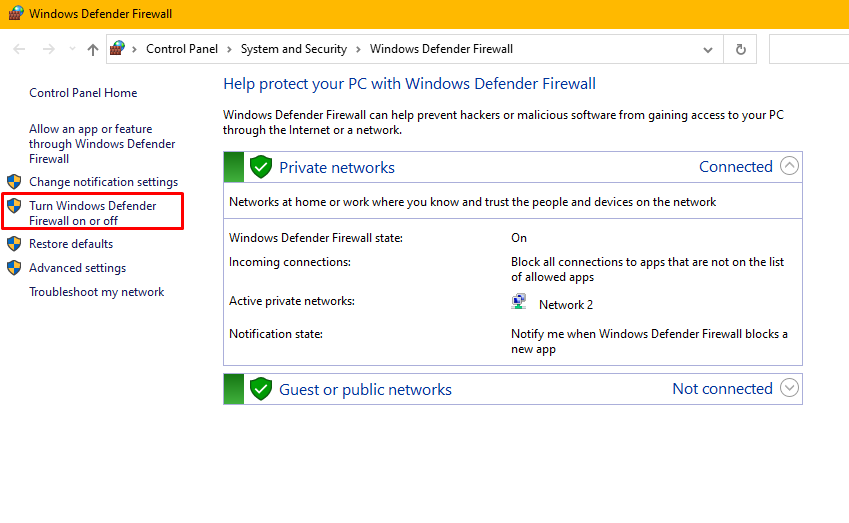Click Windows Defender Firewall breadcrumb
The height and width of the screenshot is (523, 849).
tap(441, 49)
